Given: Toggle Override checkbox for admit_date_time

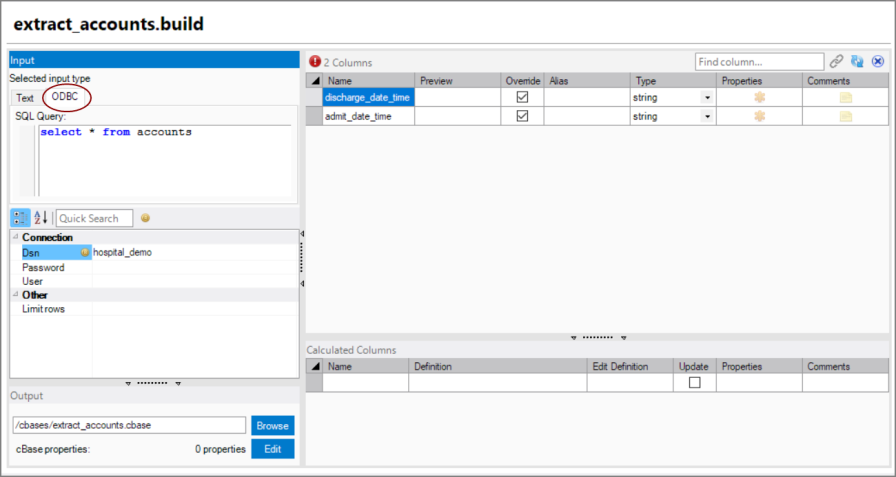Looking at the screenshot, I should coord(522,116).
